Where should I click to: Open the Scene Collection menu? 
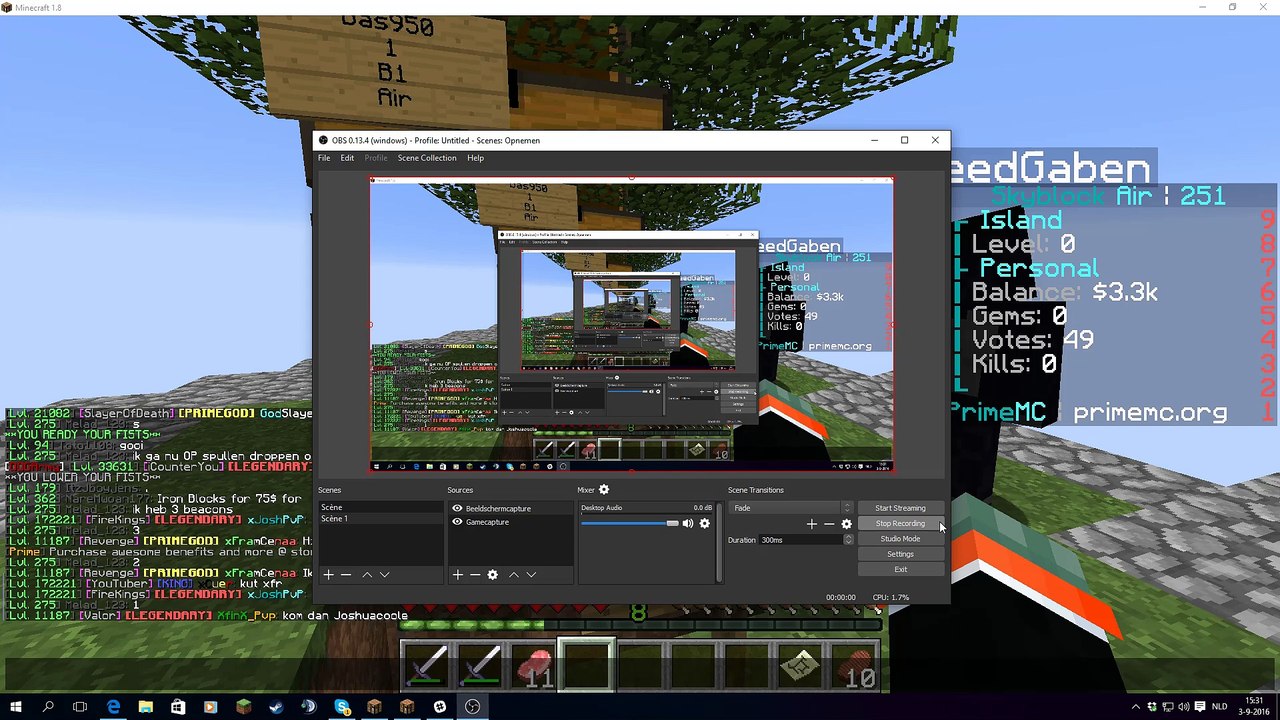427,158
